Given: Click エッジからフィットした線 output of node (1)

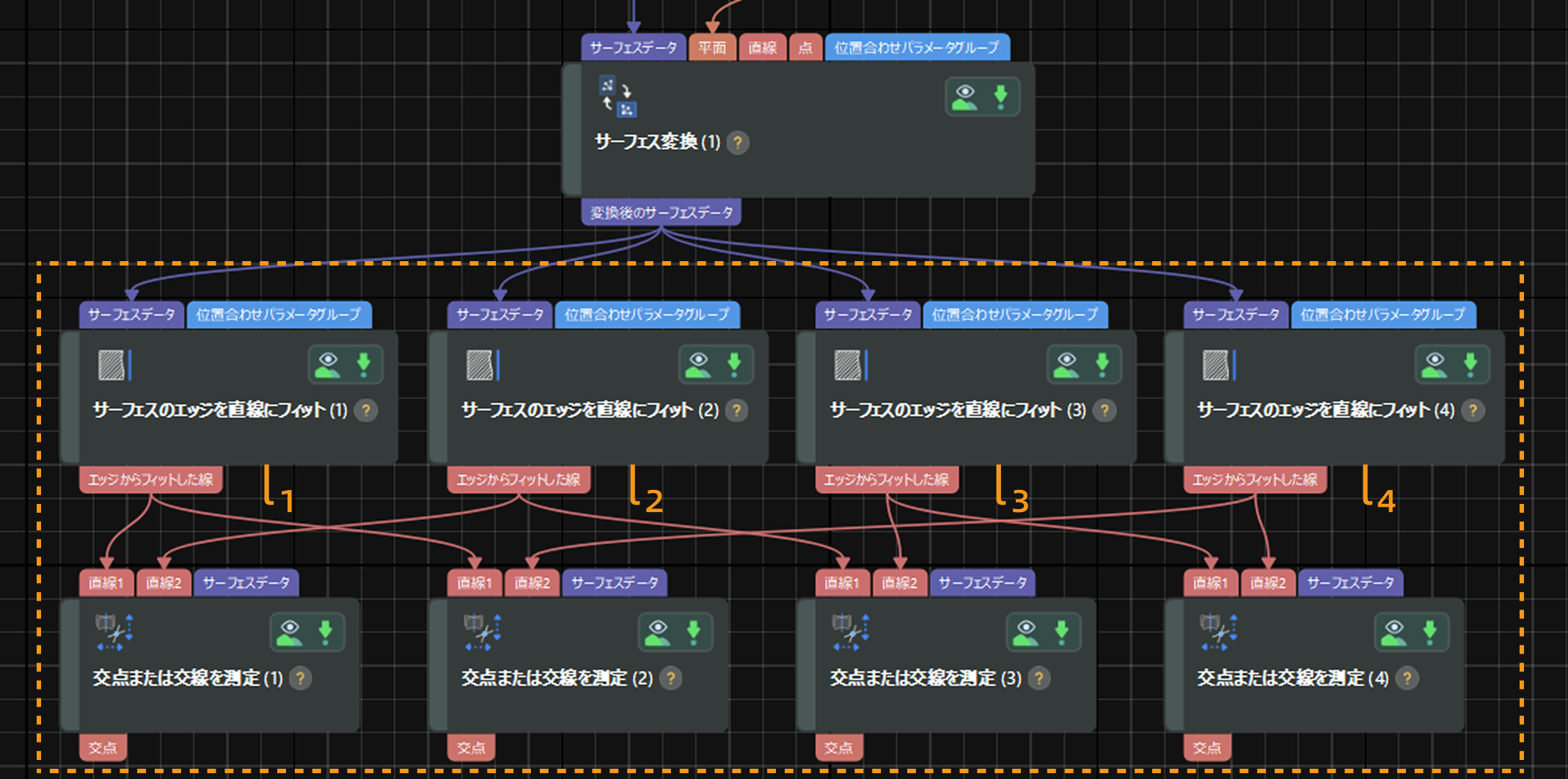Looking at the screenshot, I should (x=151, y=480).
